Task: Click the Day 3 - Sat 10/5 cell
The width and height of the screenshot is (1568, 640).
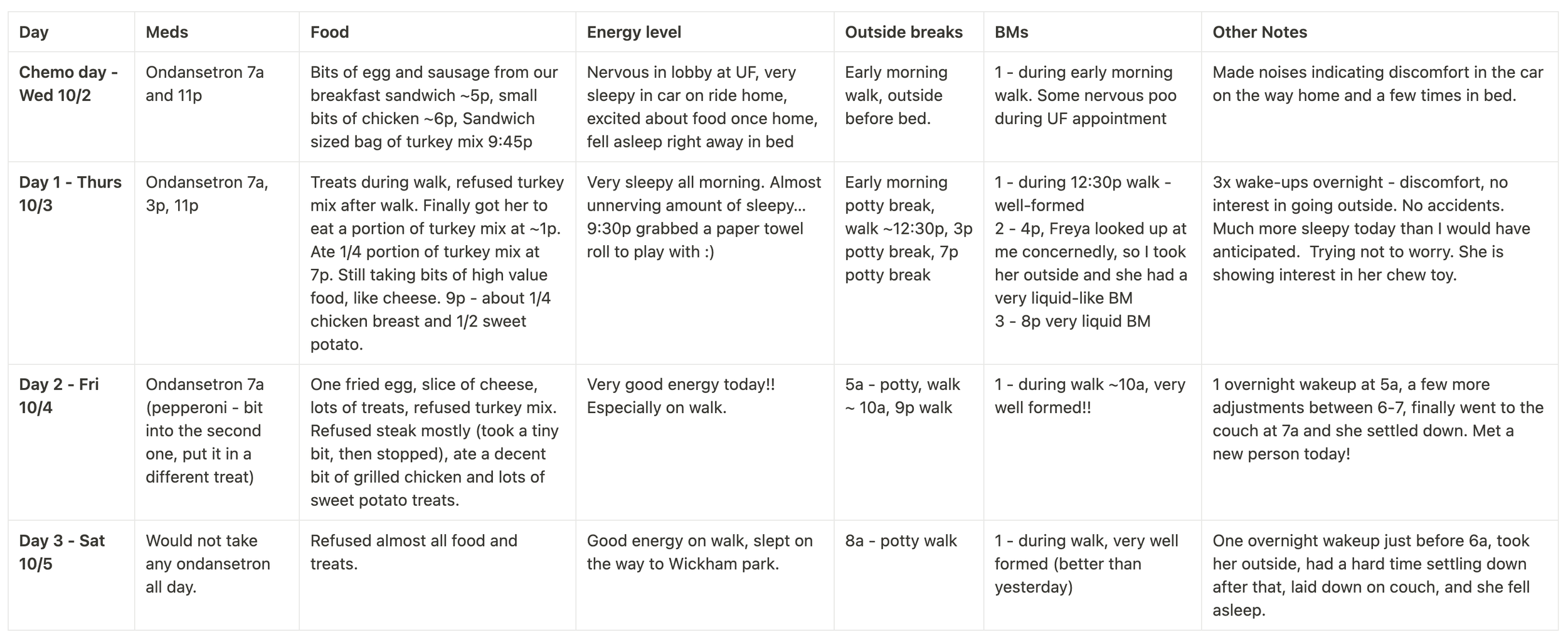Action: coord(72,575)
